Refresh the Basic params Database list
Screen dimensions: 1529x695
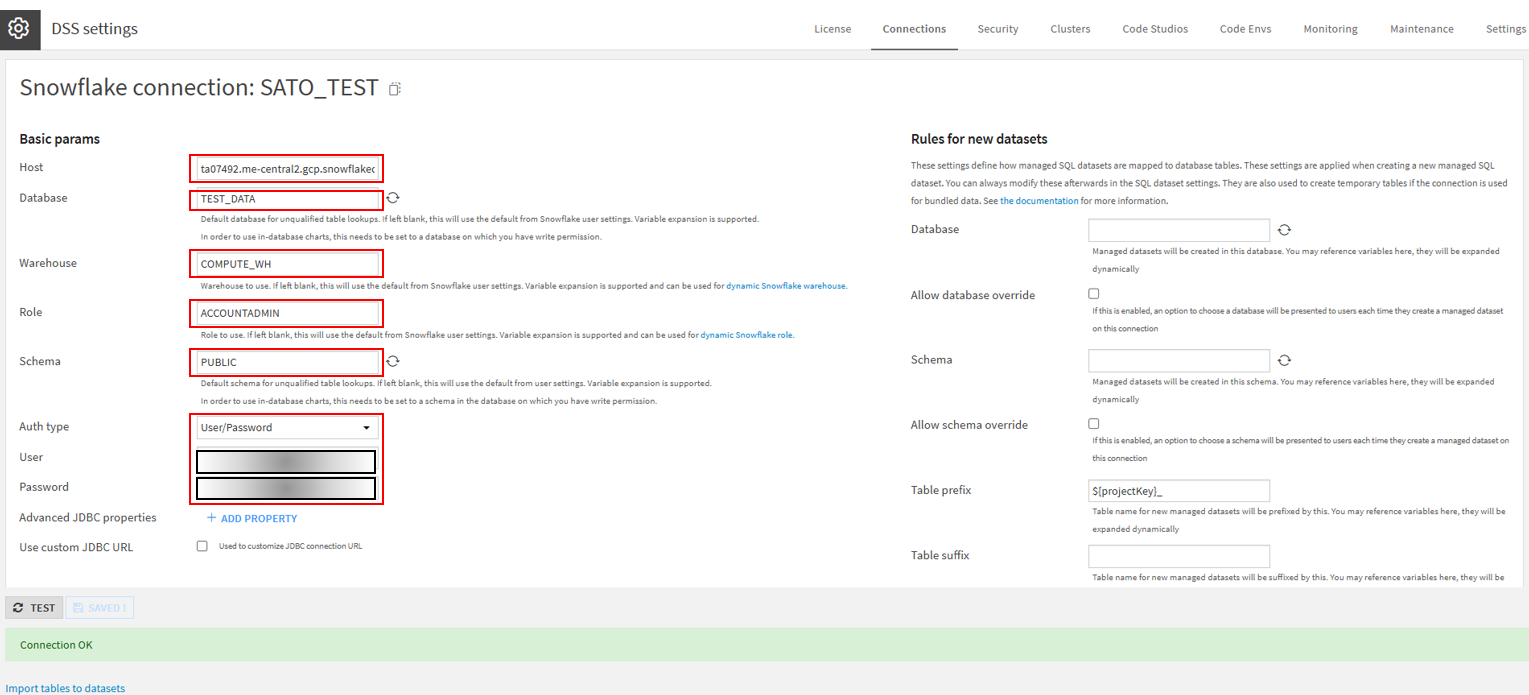[393, 198]
